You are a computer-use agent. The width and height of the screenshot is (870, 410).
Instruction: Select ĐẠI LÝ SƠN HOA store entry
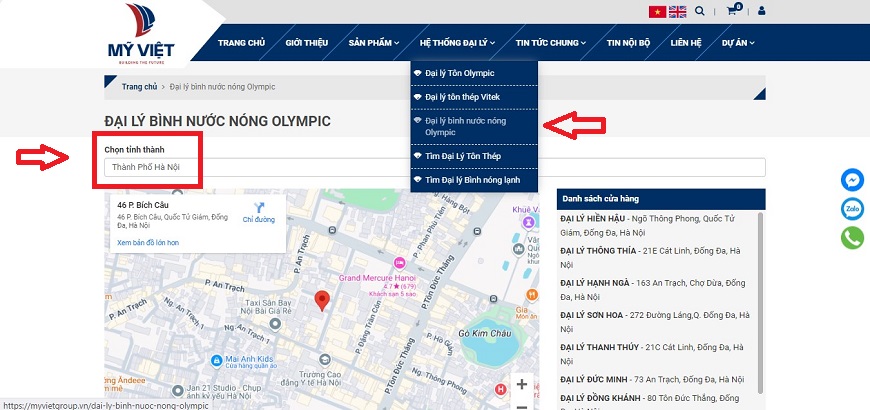click(655, 322)
